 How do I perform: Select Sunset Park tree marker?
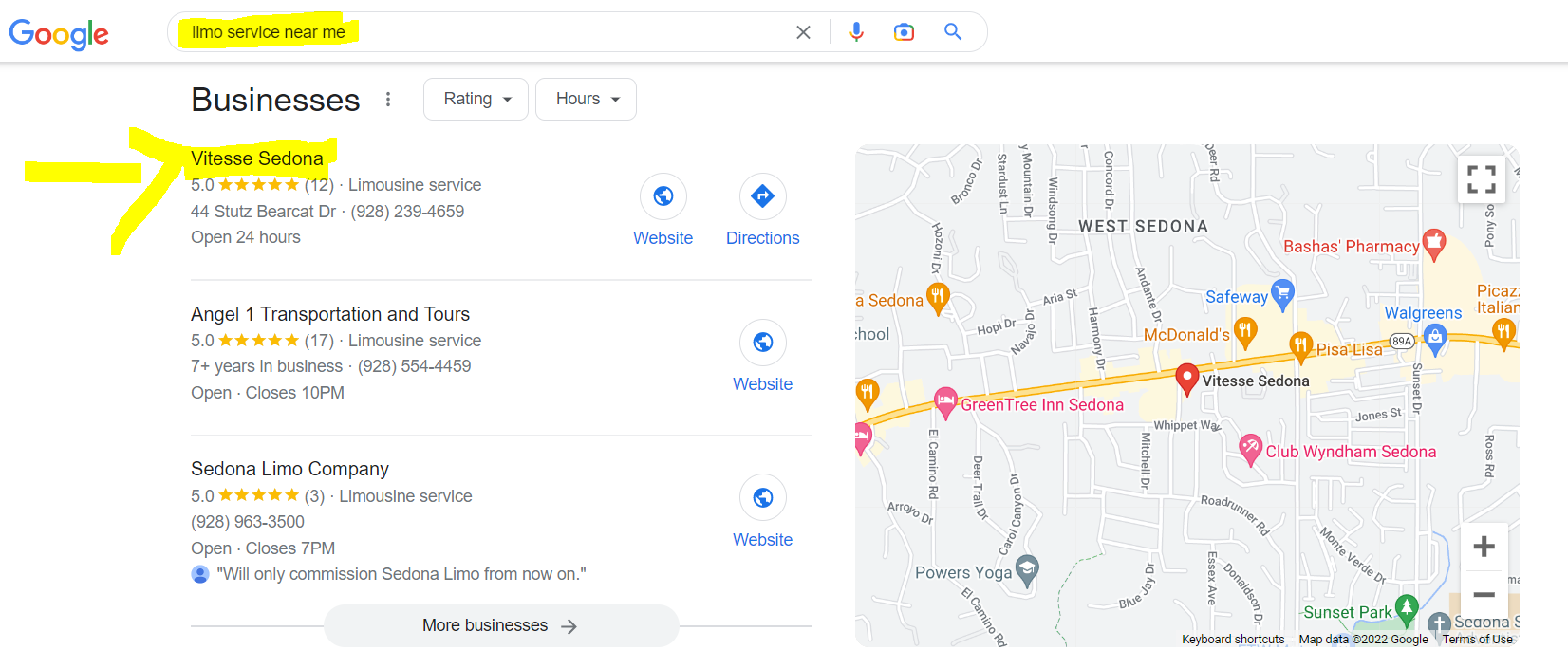point(1408,610)
